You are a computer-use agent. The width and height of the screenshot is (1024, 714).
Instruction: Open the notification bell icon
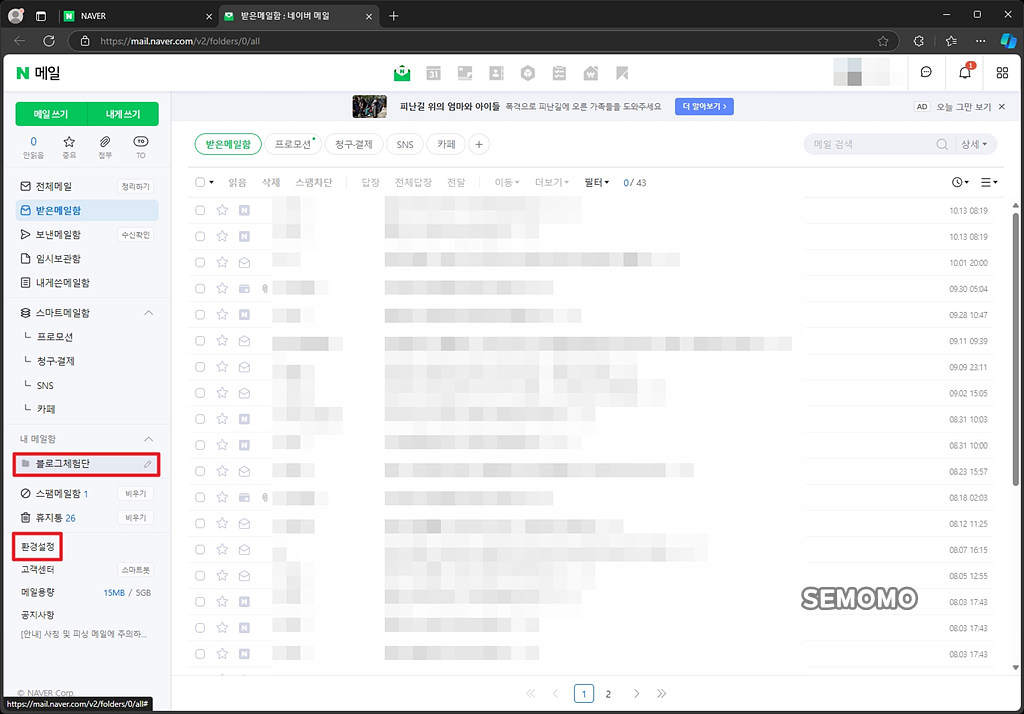click(965, 73)
